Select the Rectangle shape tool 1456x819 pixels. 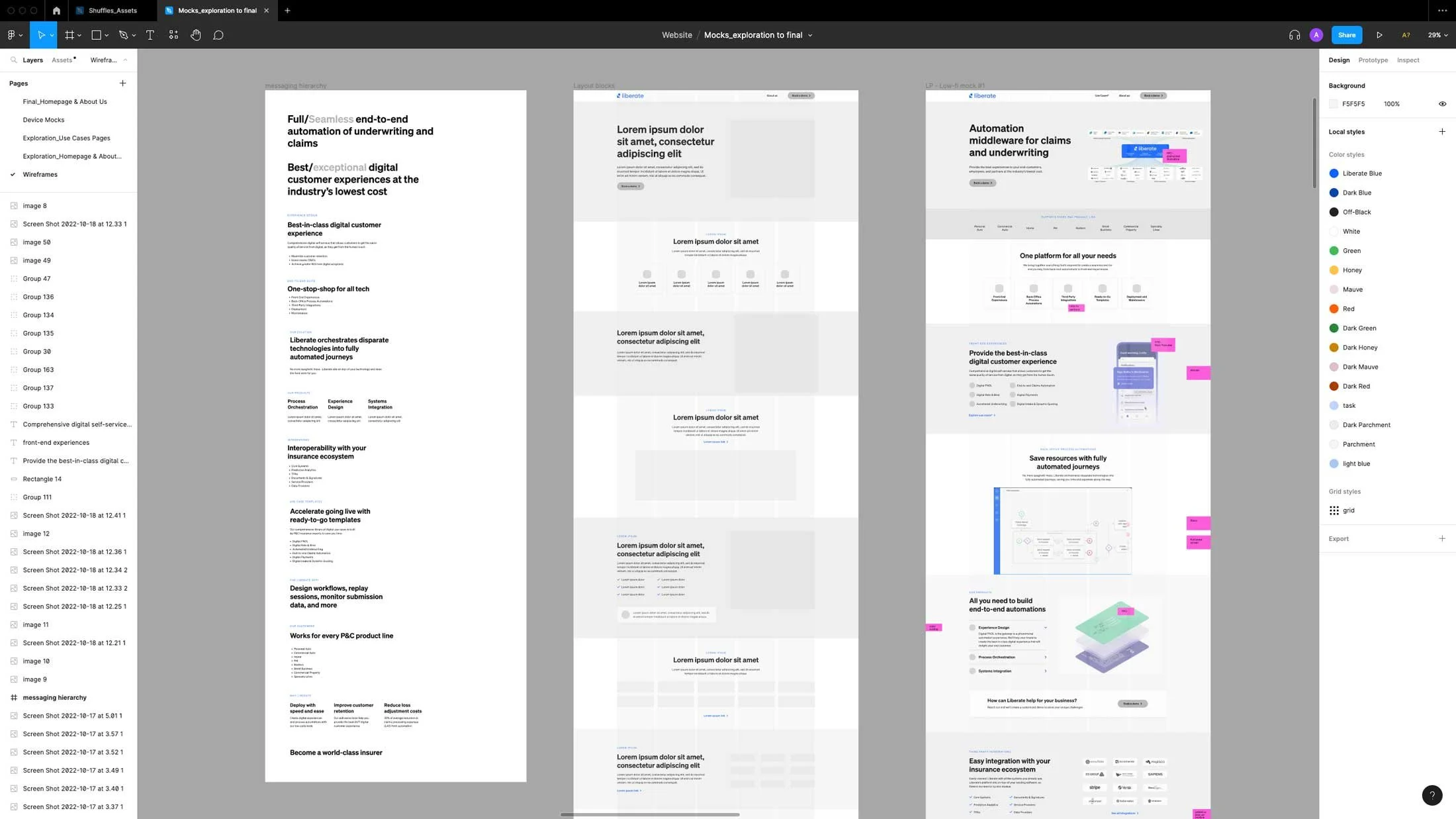[x=96, y=35]
